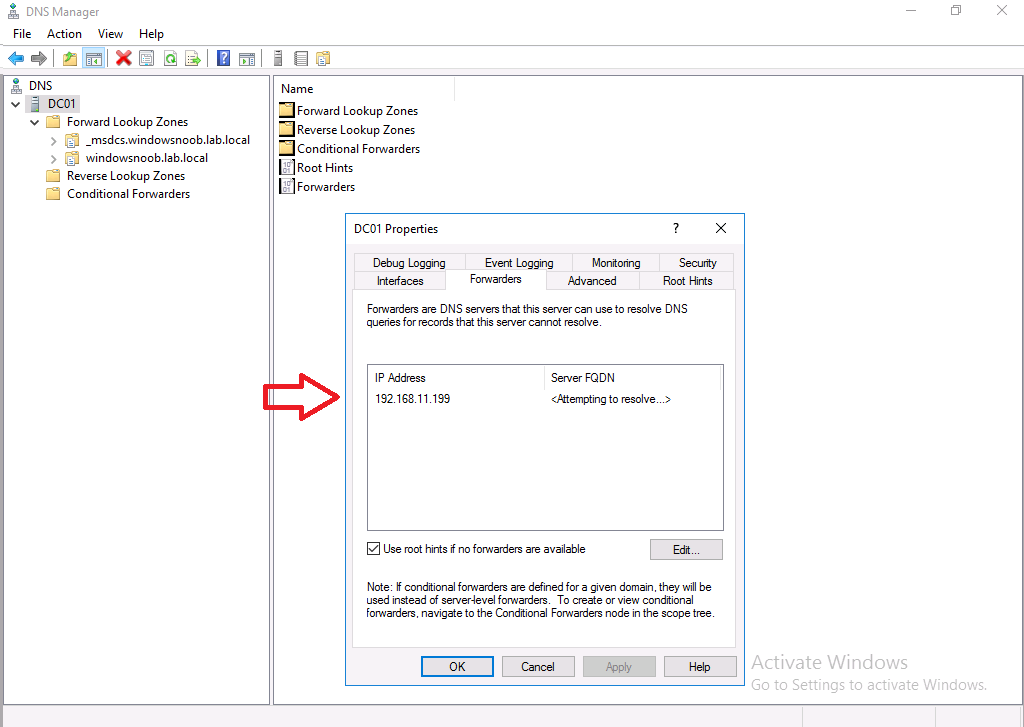Select Forwarders item in right pane
This screenshot has height=727, width=1024.
pyautogui.click(x=326, y=187)
